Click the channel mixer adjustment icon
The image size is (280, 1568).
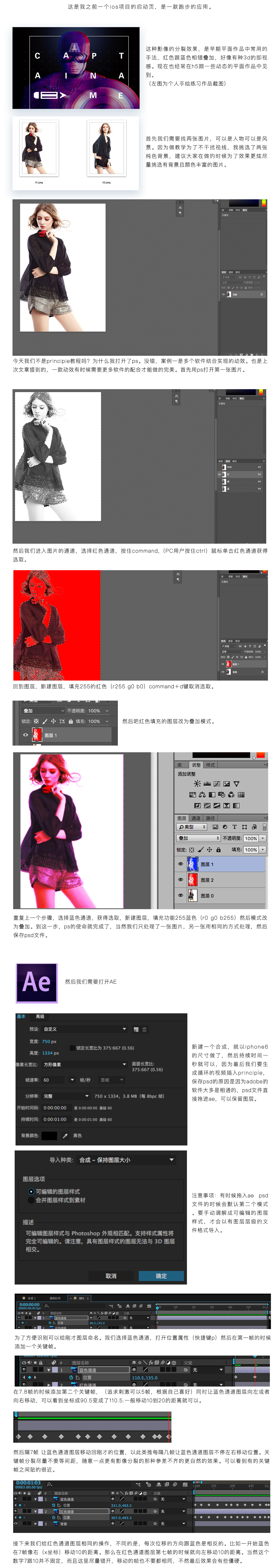click(x=231, y=794)
